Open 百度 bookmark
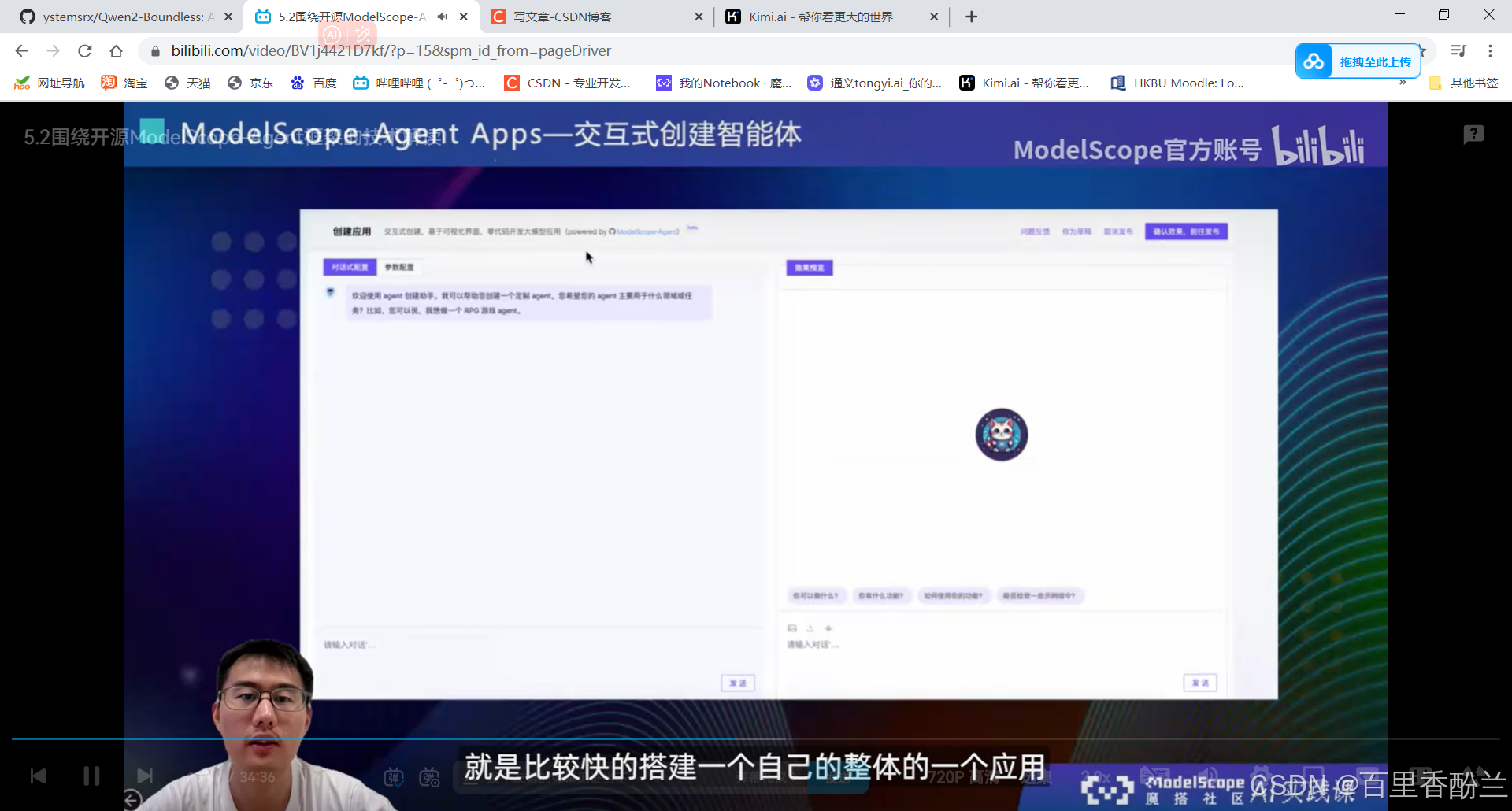 click(313, 83)
